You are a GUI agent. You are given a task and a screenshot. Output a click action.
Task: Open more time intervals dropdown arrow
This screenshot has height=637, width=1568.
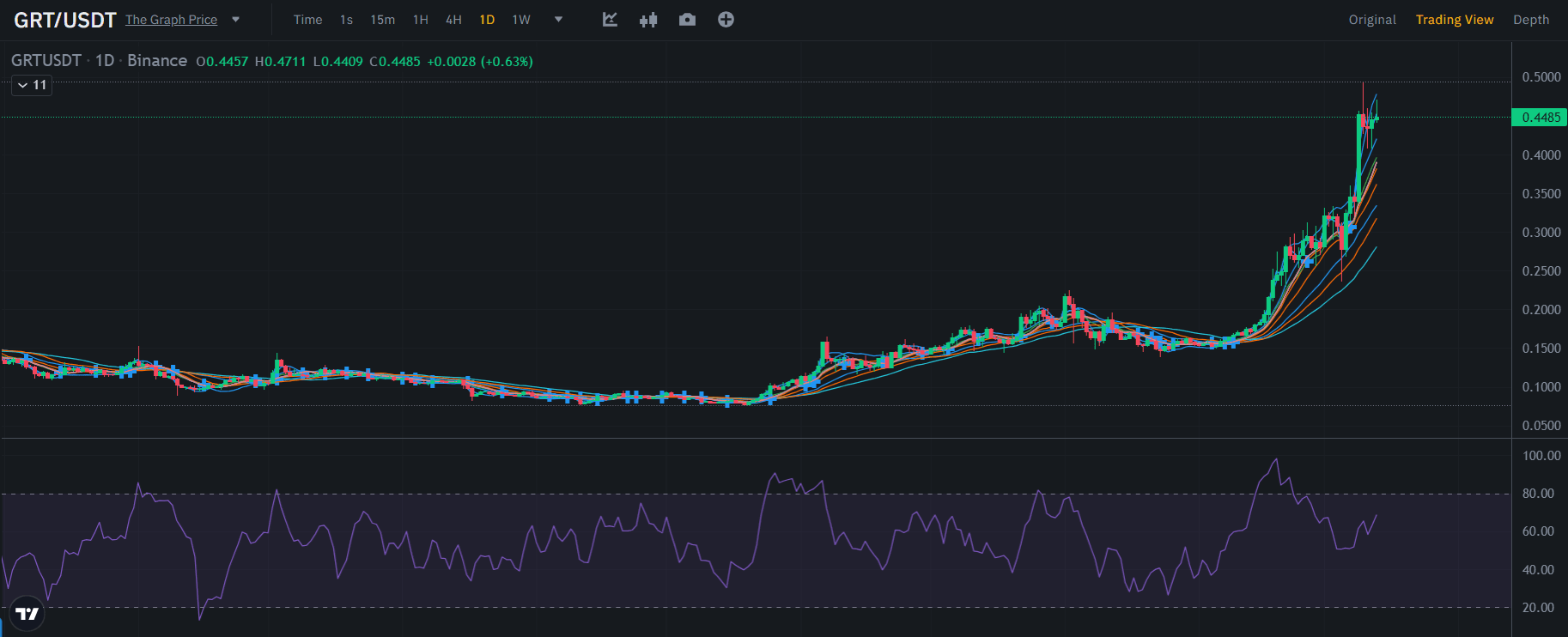pos(558,20)
